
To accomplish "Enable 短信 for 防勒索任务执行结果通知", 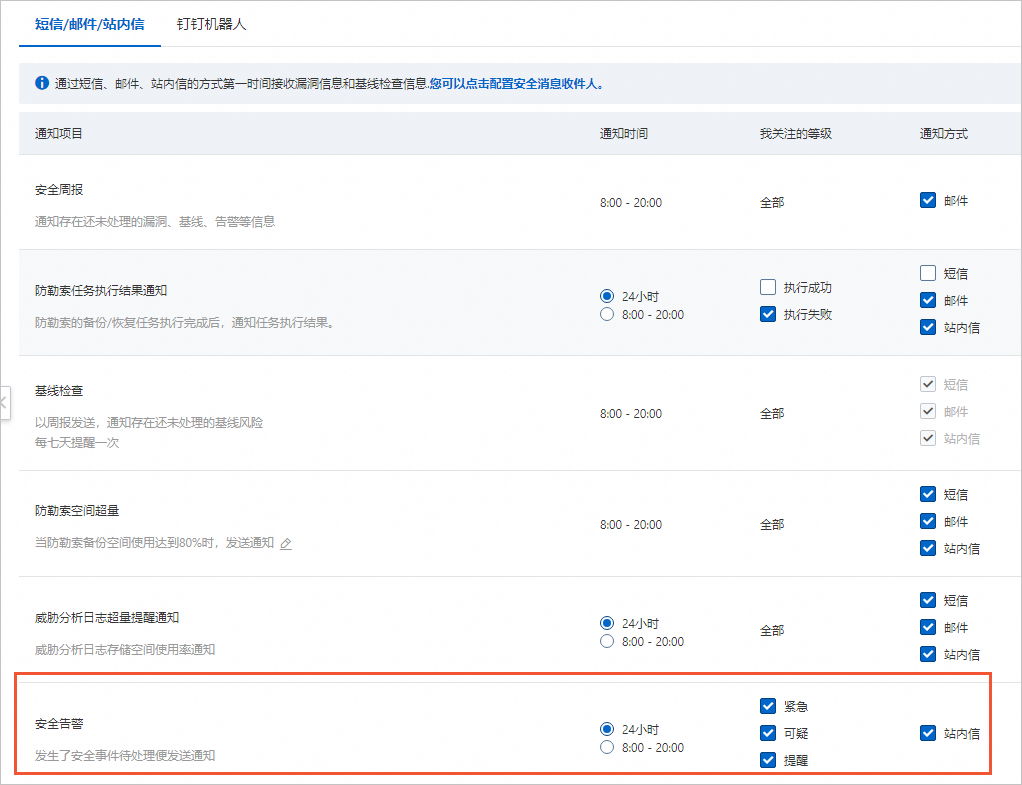I will coord(928,273).
